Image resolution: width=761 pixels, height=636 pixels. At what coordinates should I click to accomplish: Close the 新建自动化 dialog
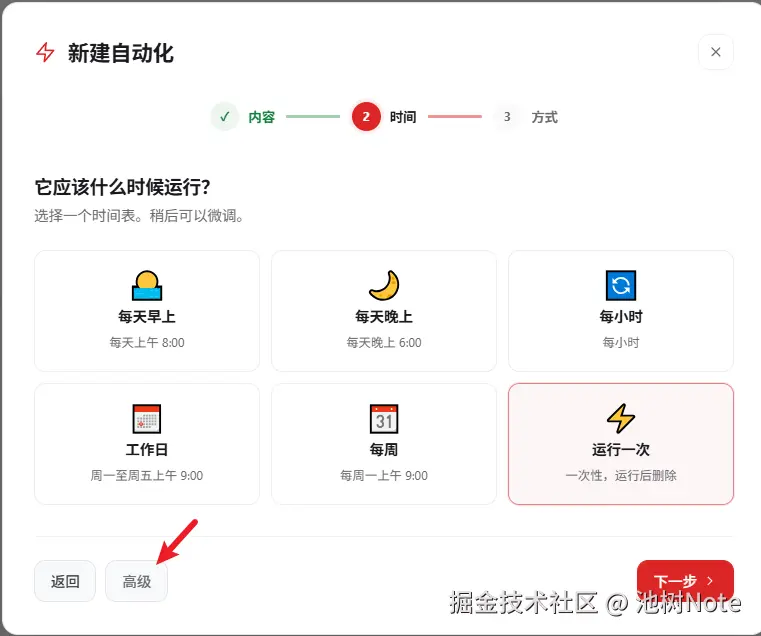[715, 52]
